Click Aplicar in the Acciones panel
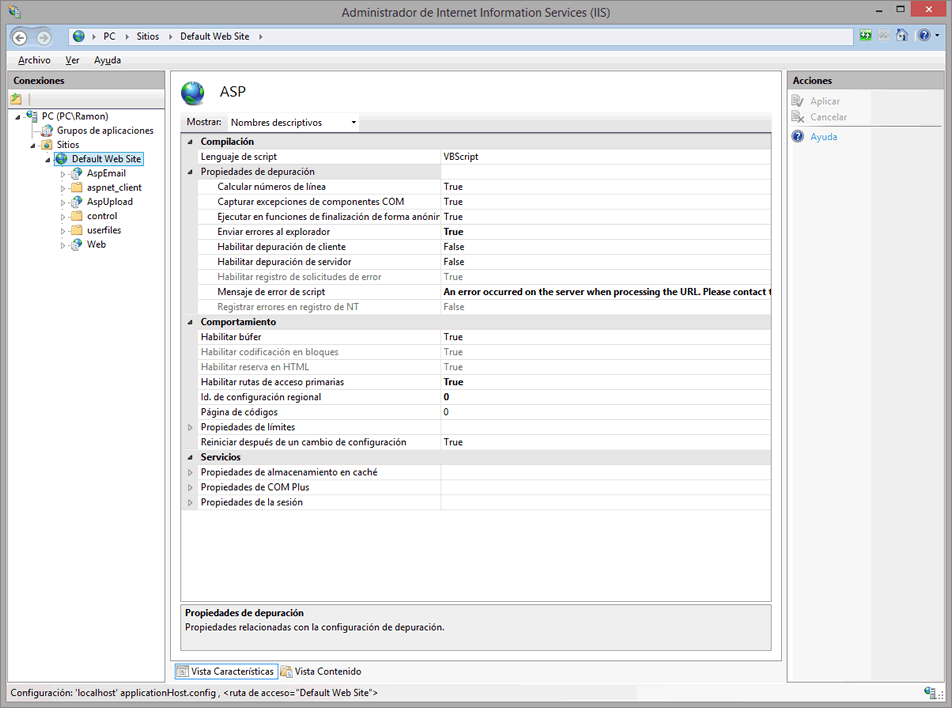 point(824,101)
